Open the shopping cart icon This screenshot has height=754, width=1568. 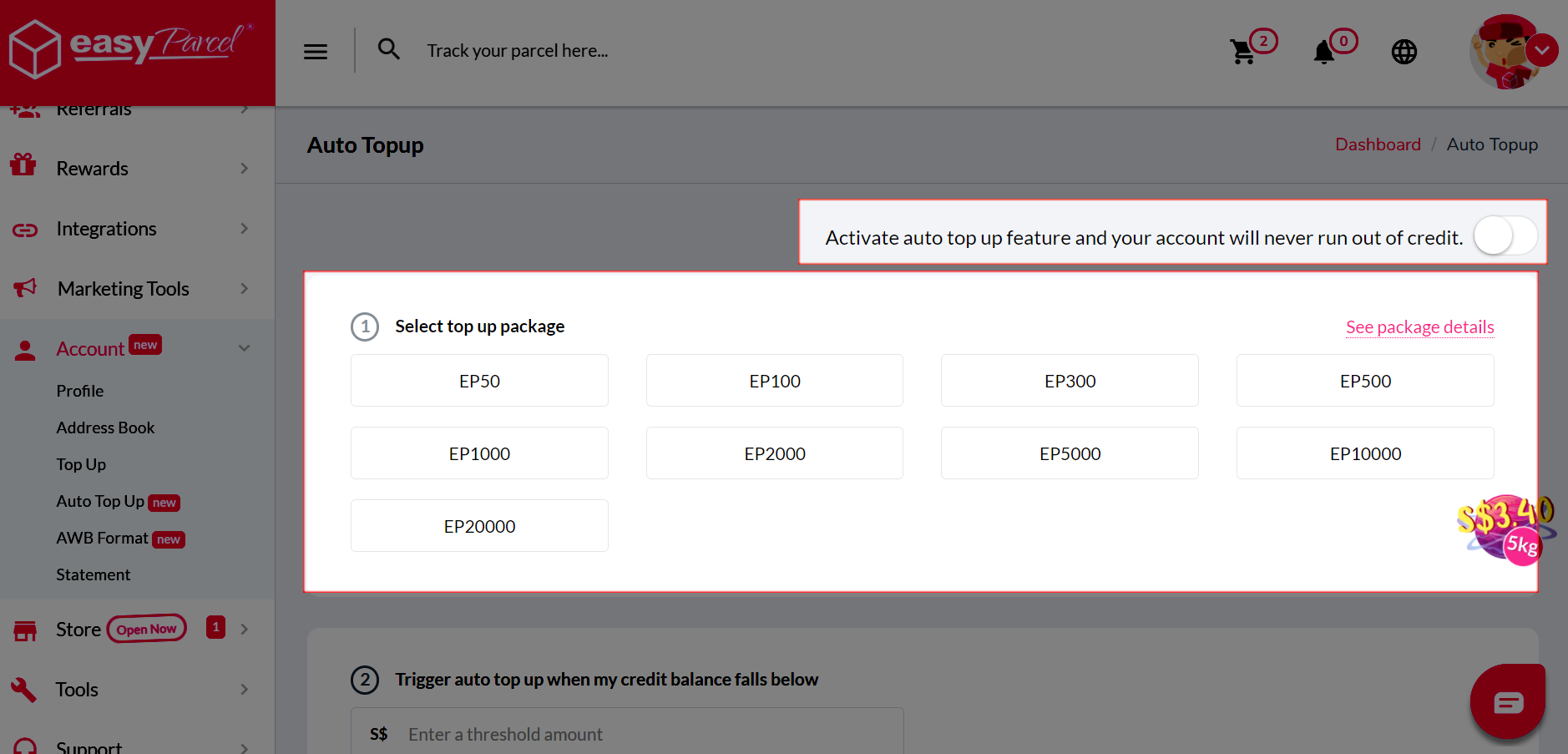coord(1243,52)
